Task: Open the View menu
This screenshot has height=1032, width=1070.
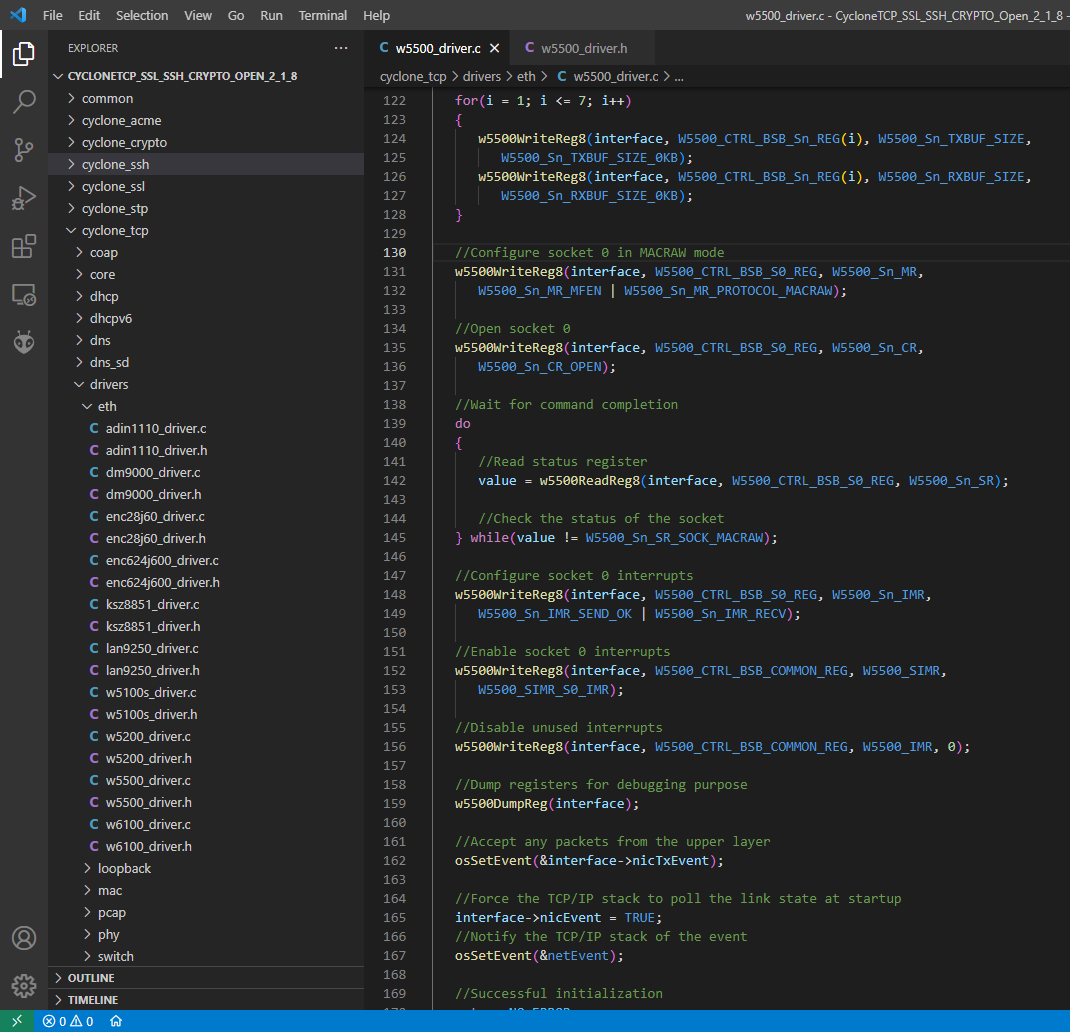Action: click(198, 15)
